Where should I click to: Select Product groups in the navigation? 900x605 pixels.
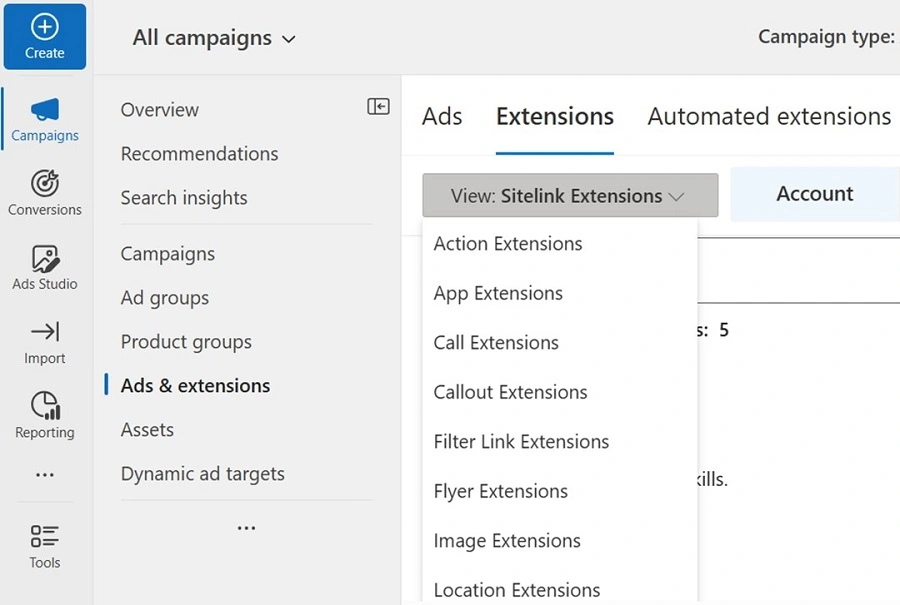pos(186,342)
